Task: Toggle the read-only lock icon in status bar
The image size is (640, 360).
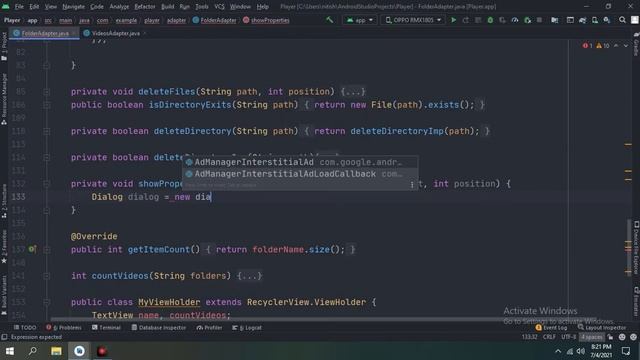Action: pos(610,337)
